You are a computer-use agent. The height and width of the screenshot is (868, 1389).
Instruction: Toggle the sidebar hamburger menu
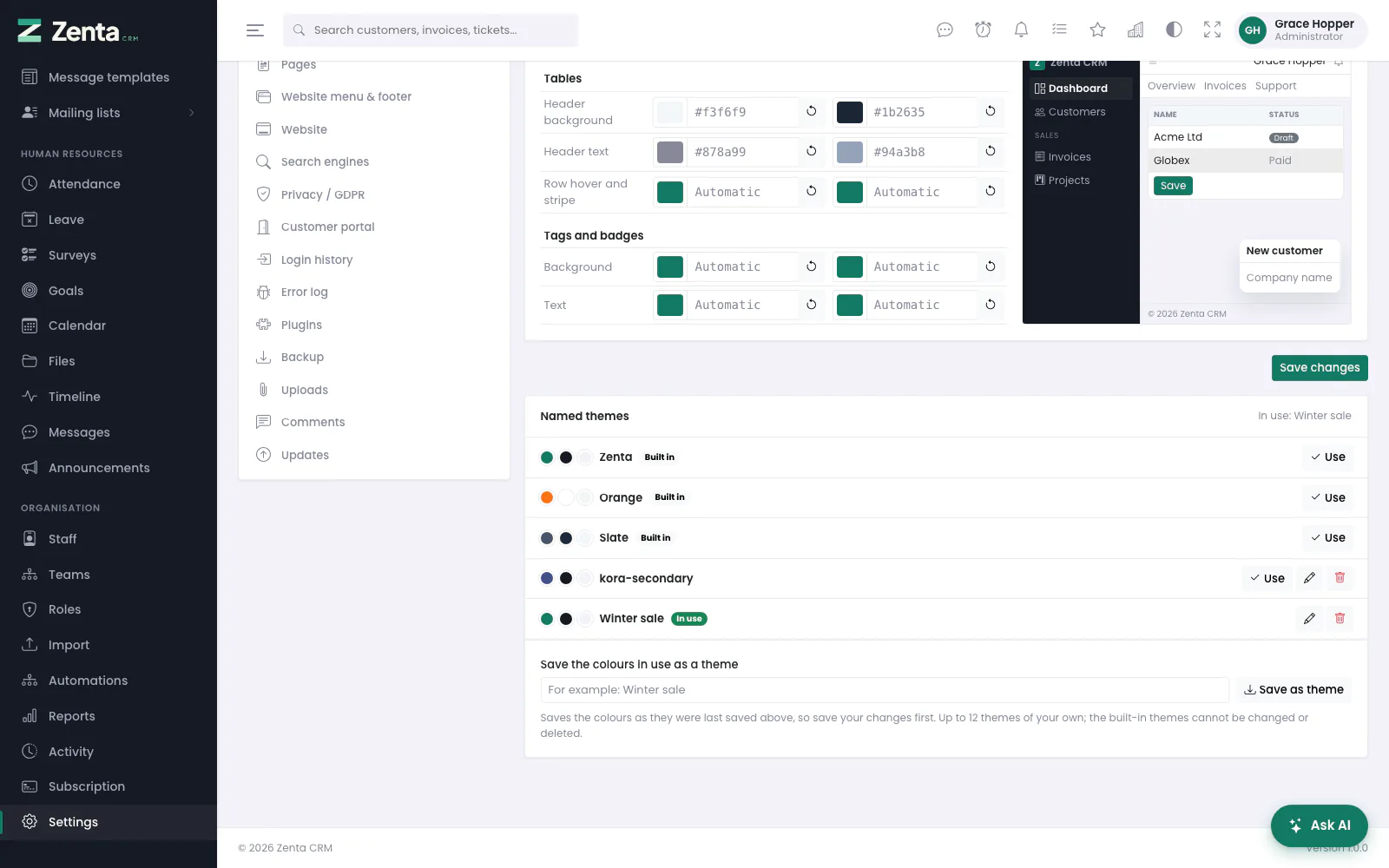click(x=255, y=30)
